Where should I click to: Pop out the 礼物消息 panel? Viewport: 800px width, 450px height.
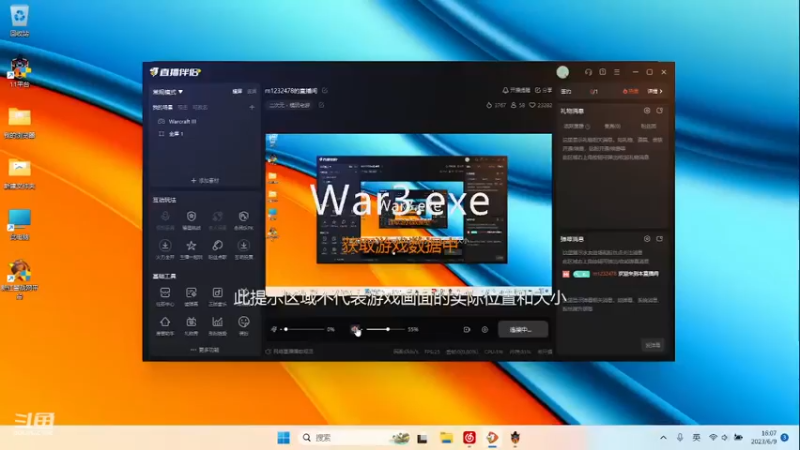pos(660,111)
